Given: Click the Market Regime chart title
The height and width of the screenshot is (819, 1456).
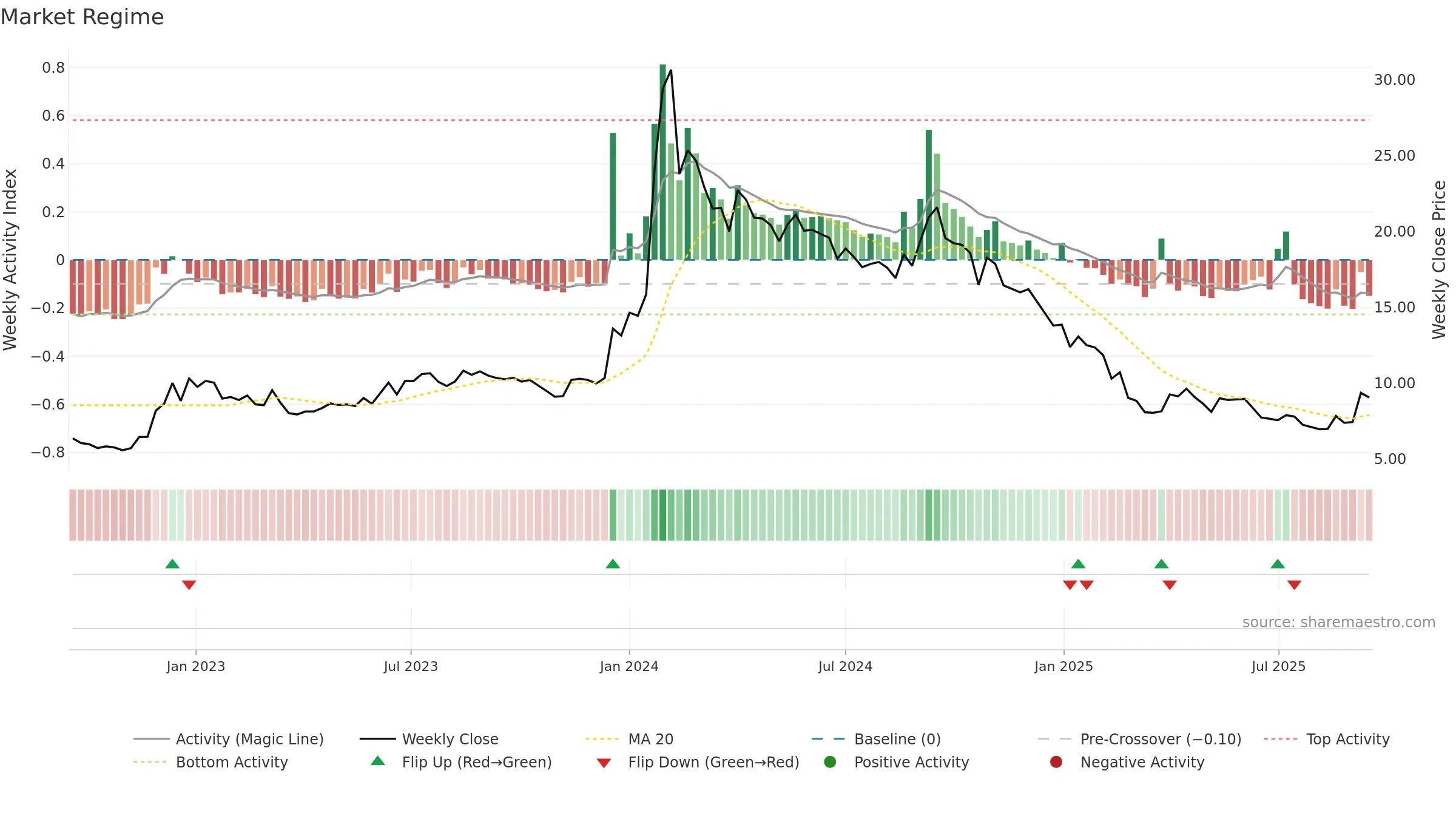Looking at the screenshot, I should point(83,17).
